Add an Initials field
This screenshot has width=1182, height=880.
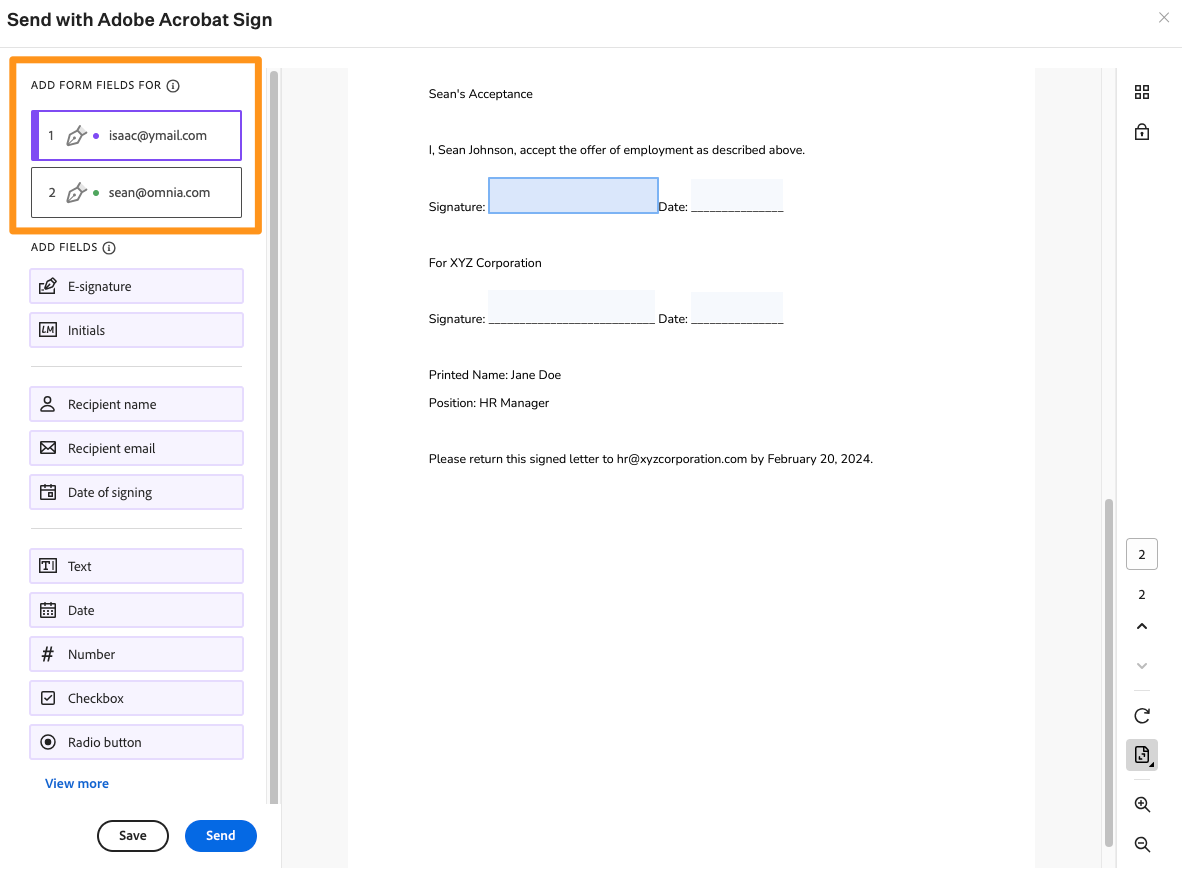[x=136, y=330]
